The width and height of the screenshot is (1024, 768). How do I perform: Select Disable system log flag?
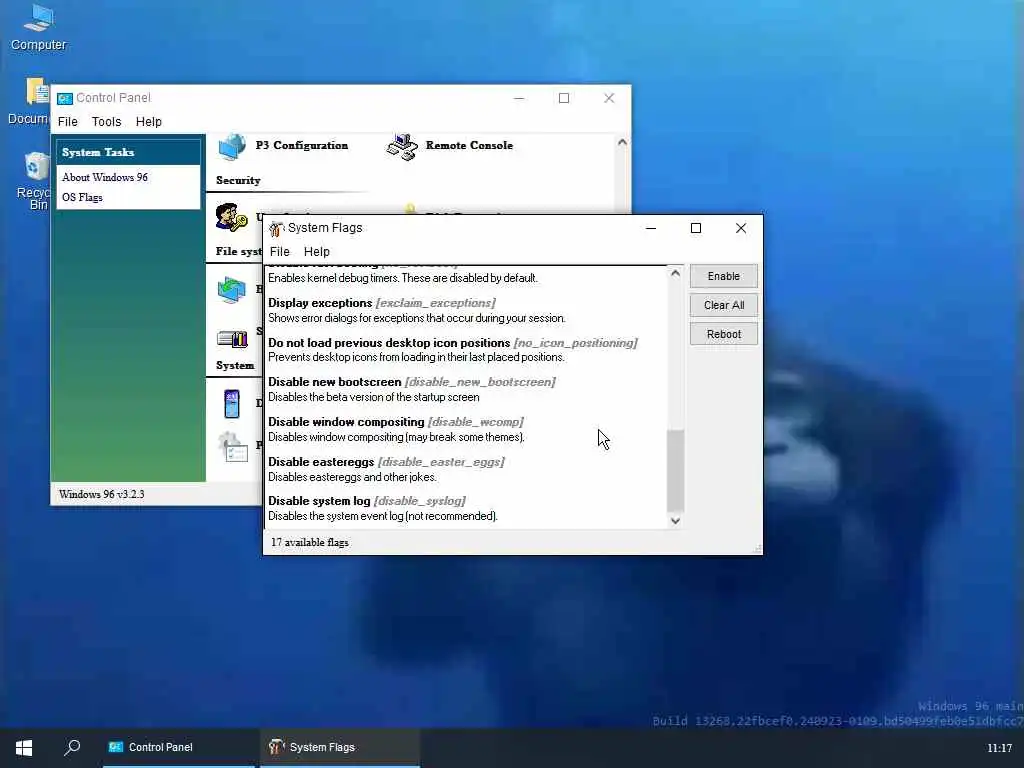point(466,509)
